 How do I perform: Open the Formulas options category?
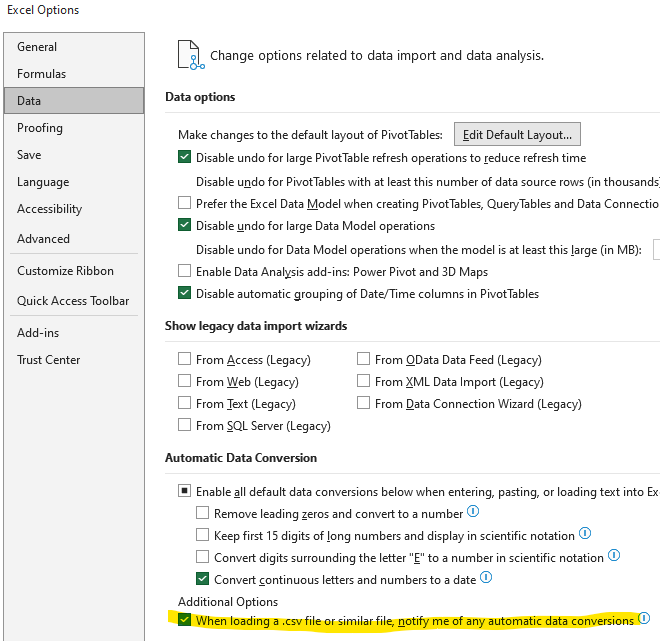tap(74, 74)
